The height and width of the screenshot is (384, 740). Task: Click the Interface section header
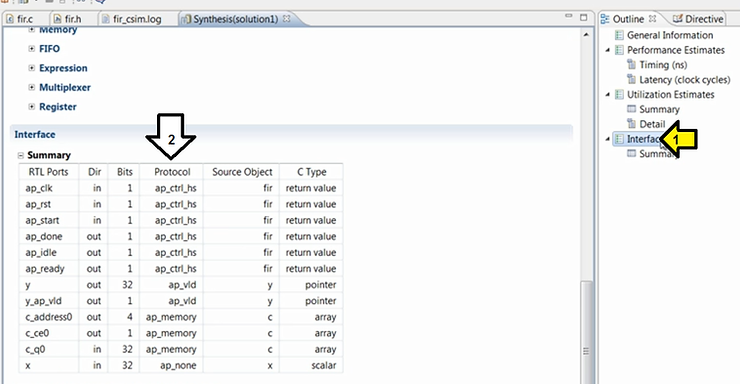291,134
